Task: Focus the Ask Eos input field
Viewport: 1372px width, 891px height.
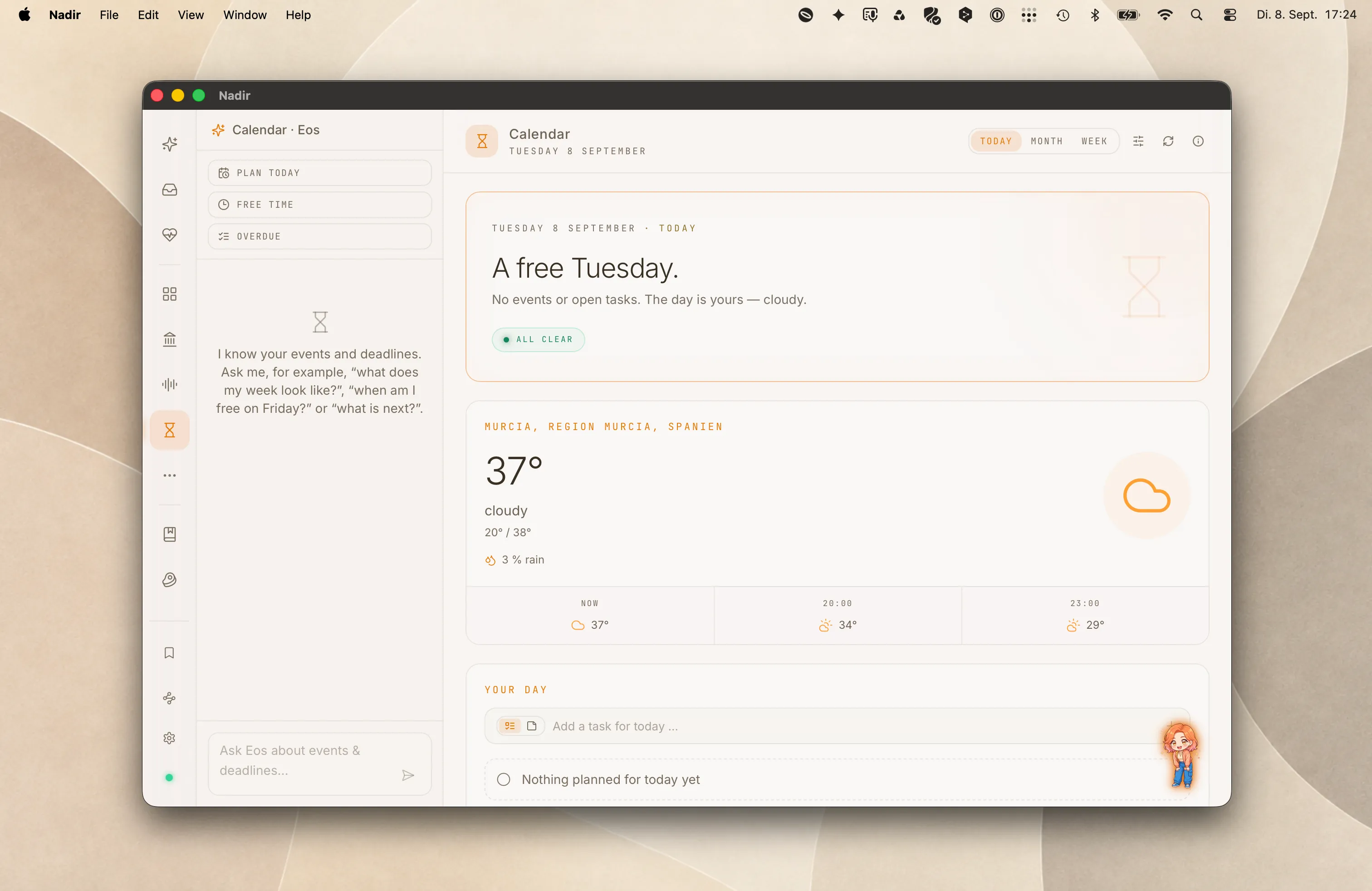Action: click(320, 764)
